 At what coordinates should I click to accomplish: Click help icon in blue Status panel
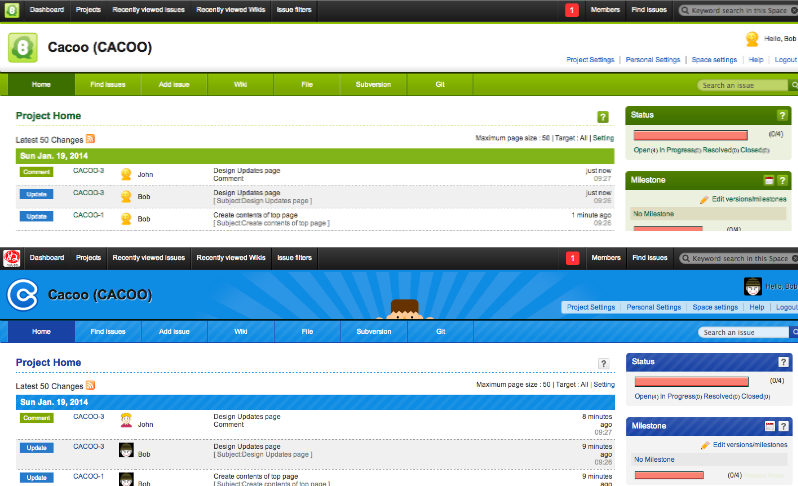pyautogui.click(x=783, y=362)
